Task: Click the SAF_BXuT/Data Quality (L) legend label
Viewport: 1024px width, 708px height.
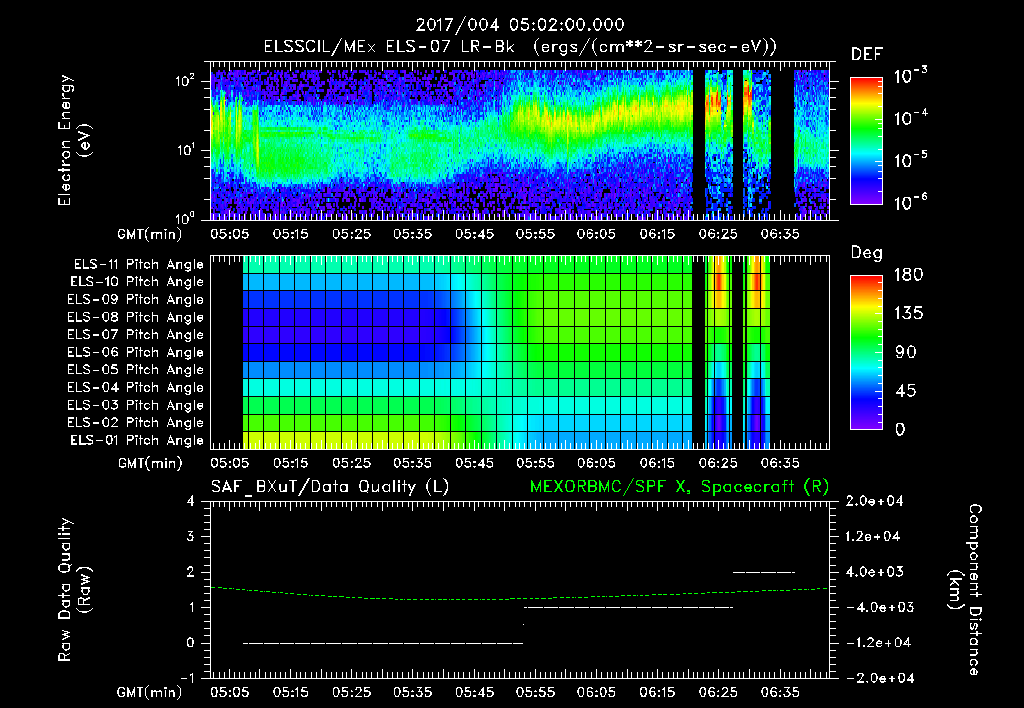Action: pos(330,487)
